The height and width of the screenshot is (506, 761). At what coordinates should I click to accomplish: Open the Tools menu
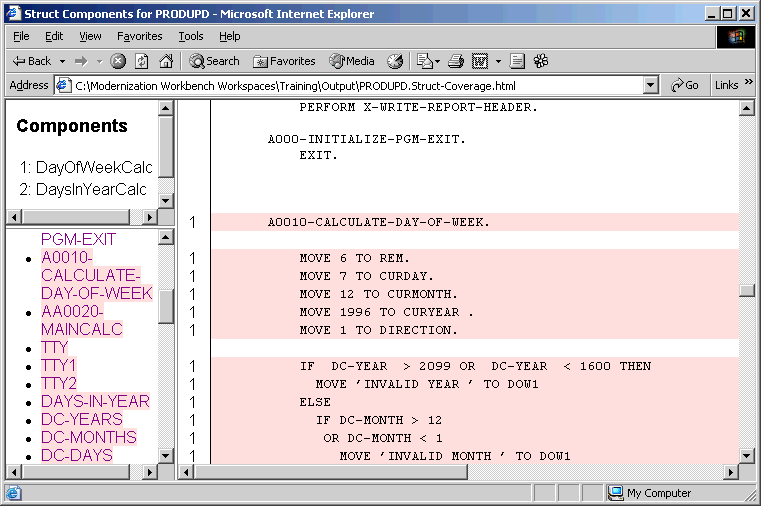coord(191,36)
